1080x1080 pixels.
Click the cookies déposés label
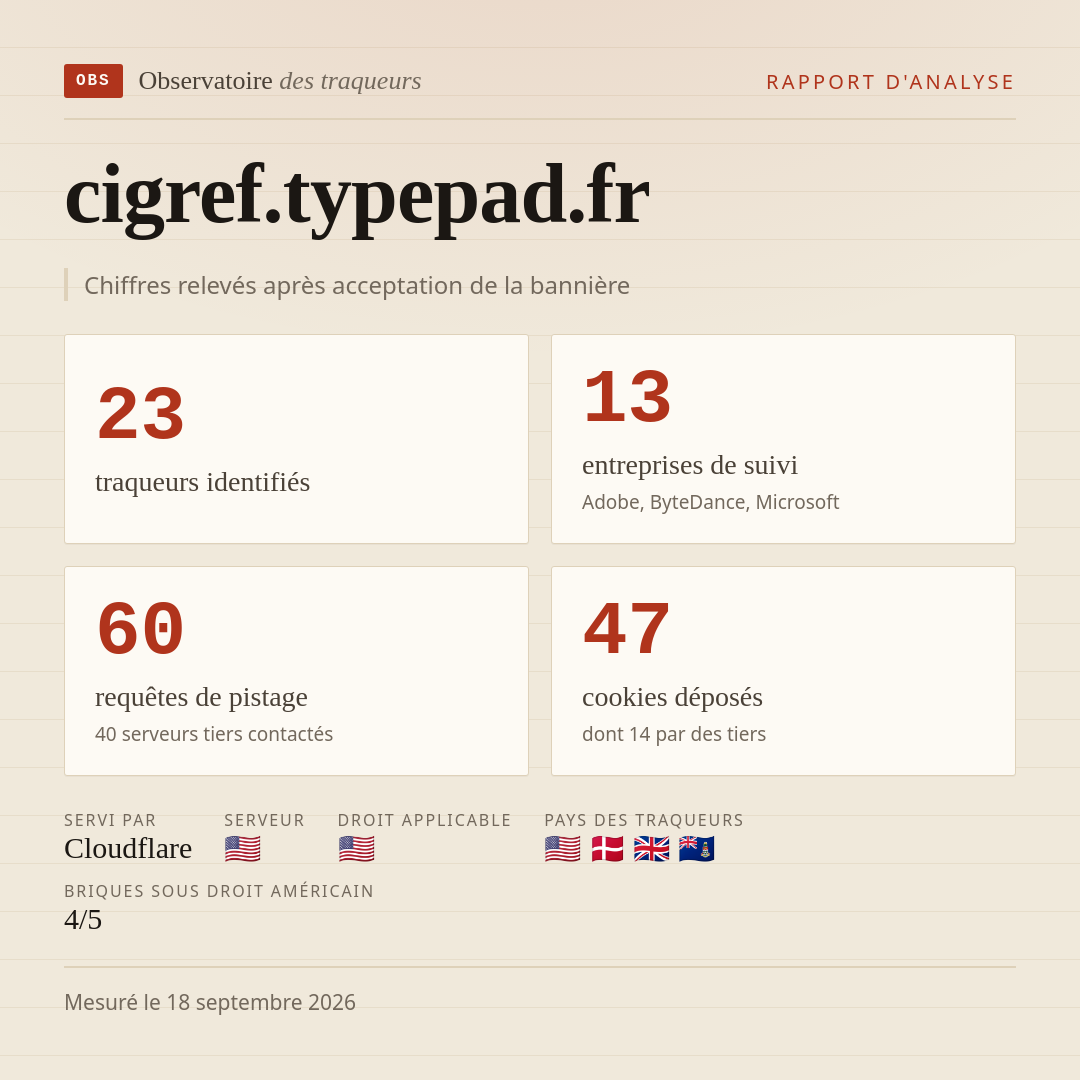pos(672,697)
